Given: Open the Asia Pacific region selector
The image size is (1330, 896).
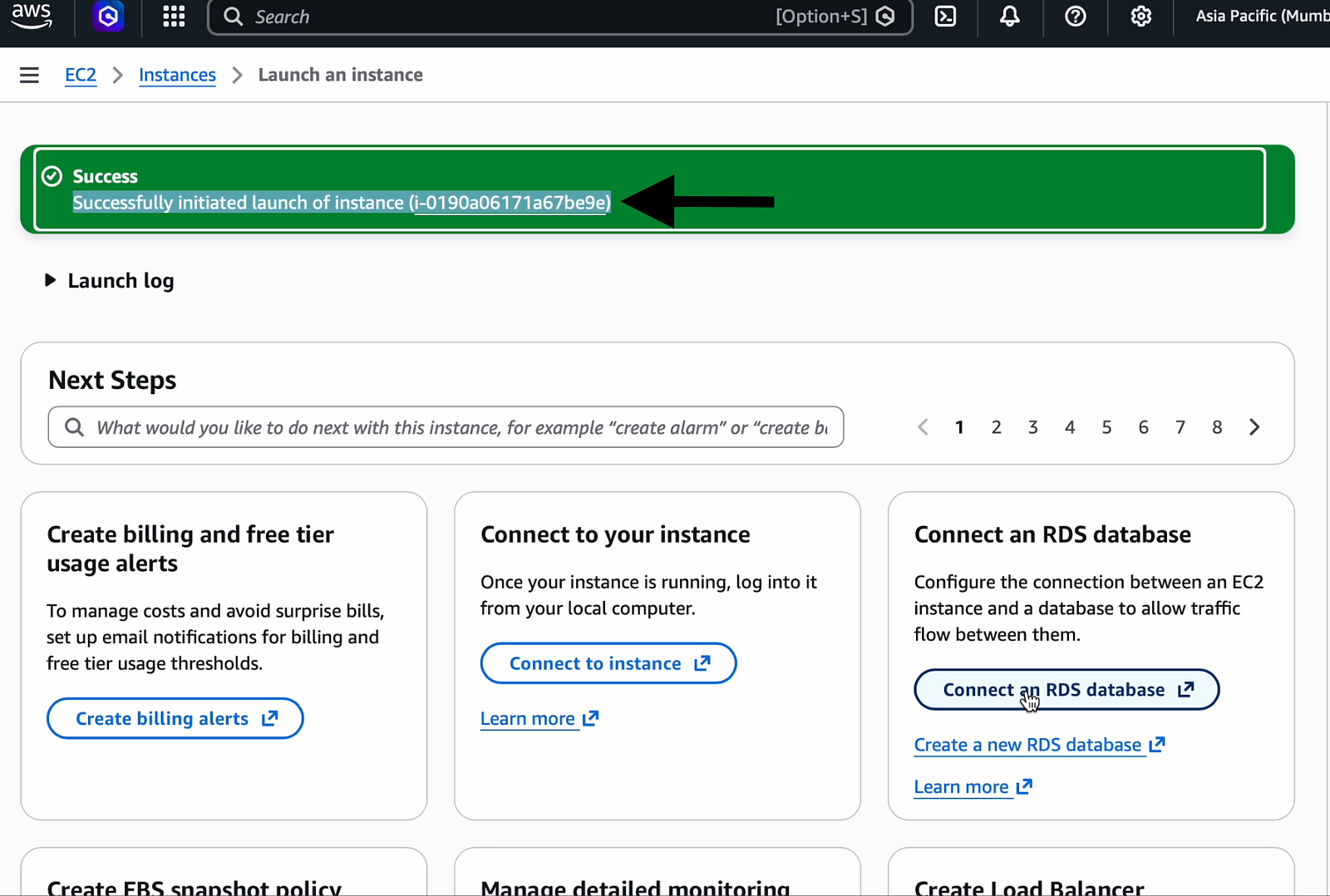Looking at the screenshot, I should click(1262, 16).
